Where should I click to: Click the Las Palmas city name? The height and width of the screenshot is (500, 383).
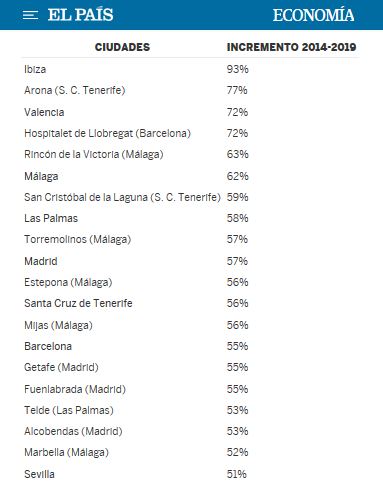[51, 218]
